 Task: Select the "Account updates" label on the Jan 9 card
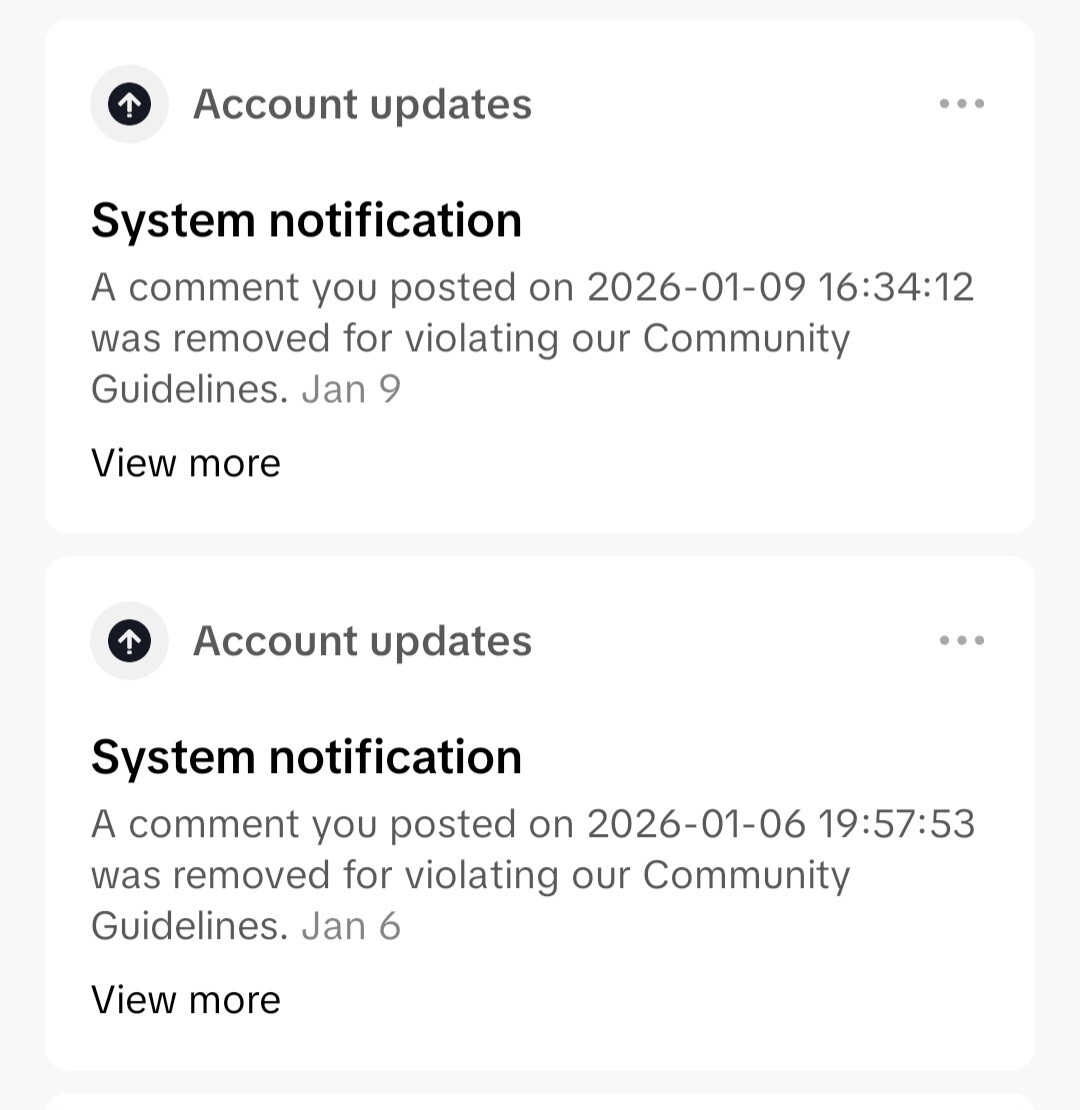[362, 104]
